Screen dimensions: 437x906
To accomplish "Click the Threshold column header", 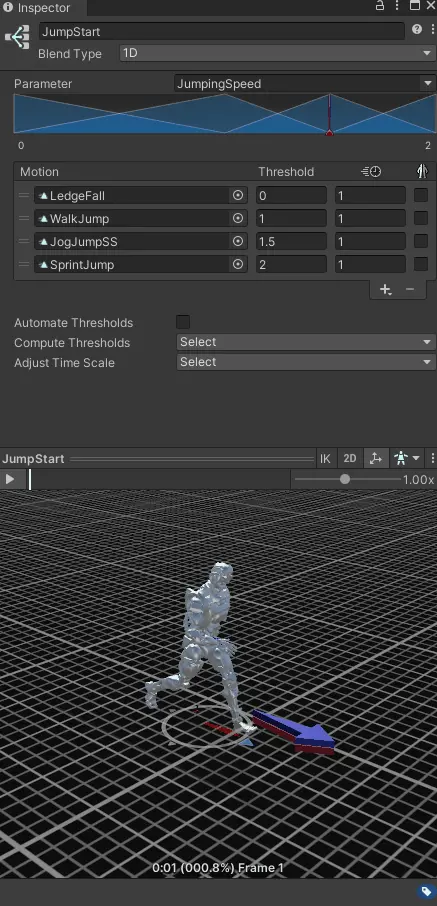I will (x=286, y=172).
